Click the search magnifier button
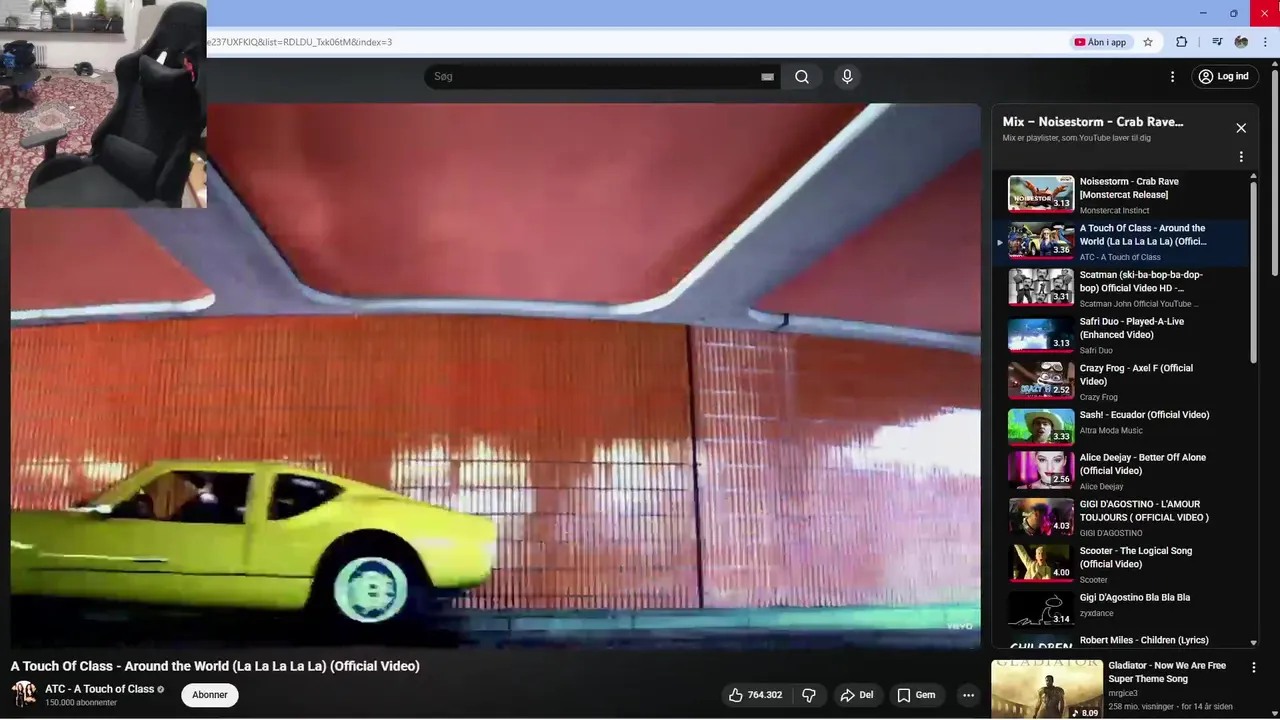This screenshot has height=720, width=1280. coord(802,77)
